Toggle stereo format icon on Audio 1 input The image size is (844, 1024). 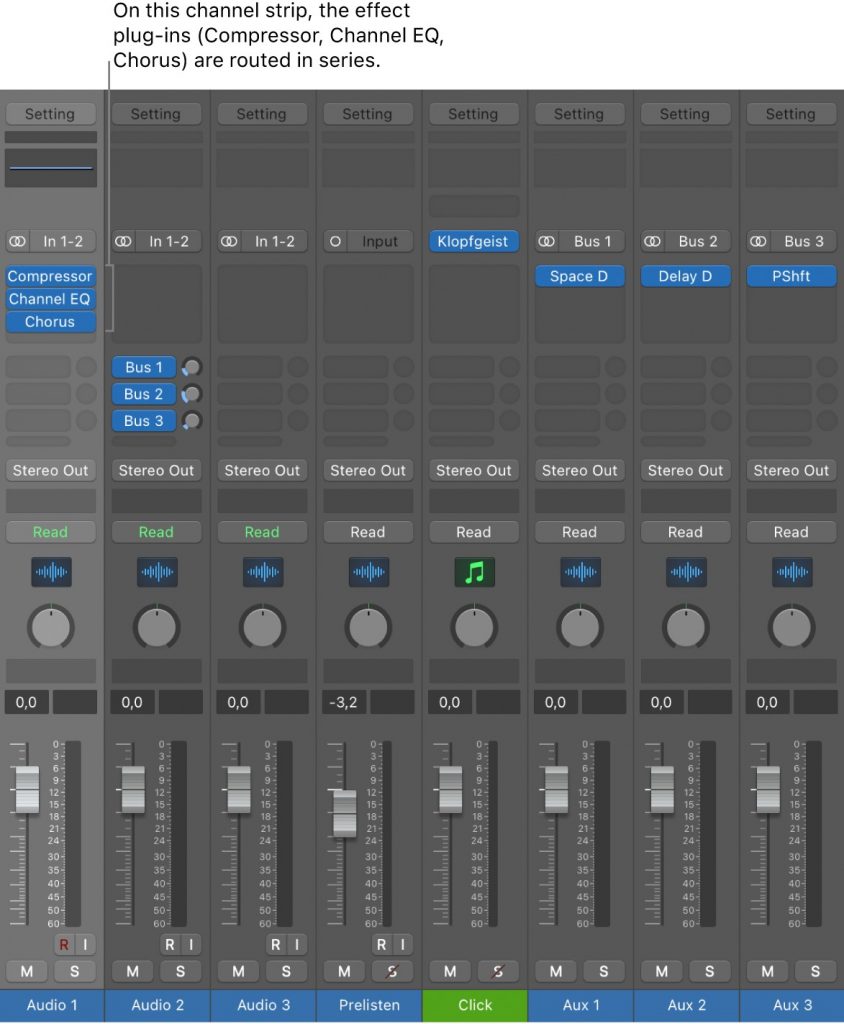coord(18,241)
